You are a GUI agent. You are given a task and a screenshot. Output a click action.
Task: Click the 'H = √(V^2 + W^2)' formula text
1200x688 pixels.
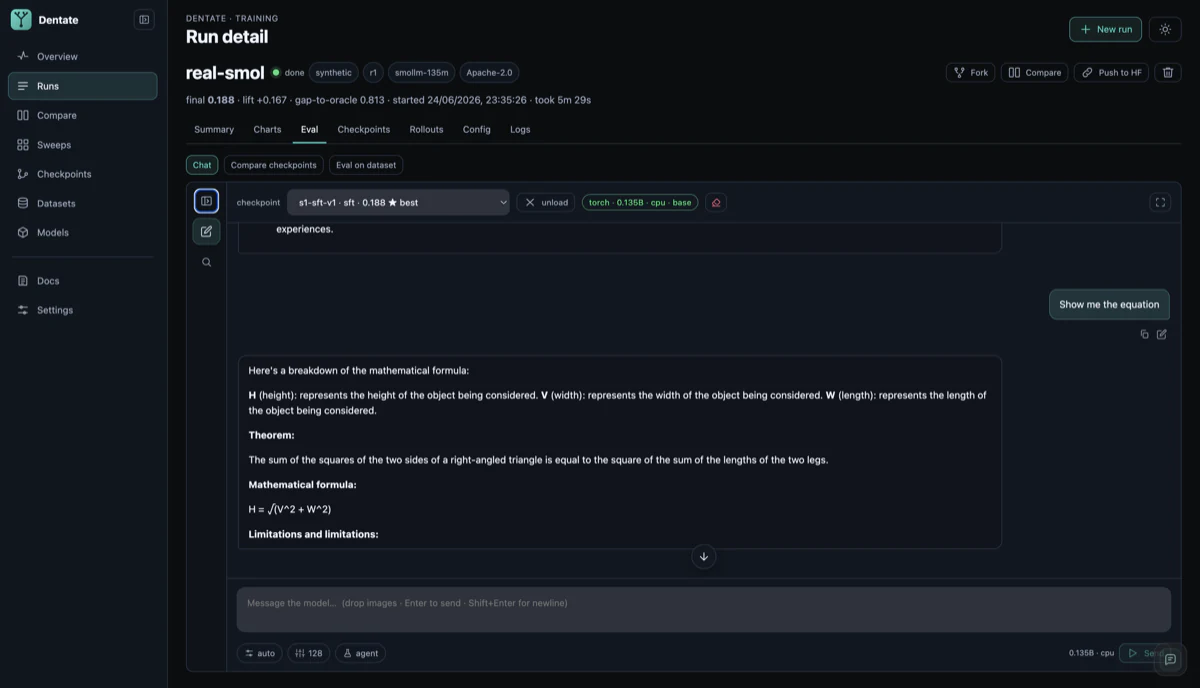pyautogui.click(x=290, y=510)
